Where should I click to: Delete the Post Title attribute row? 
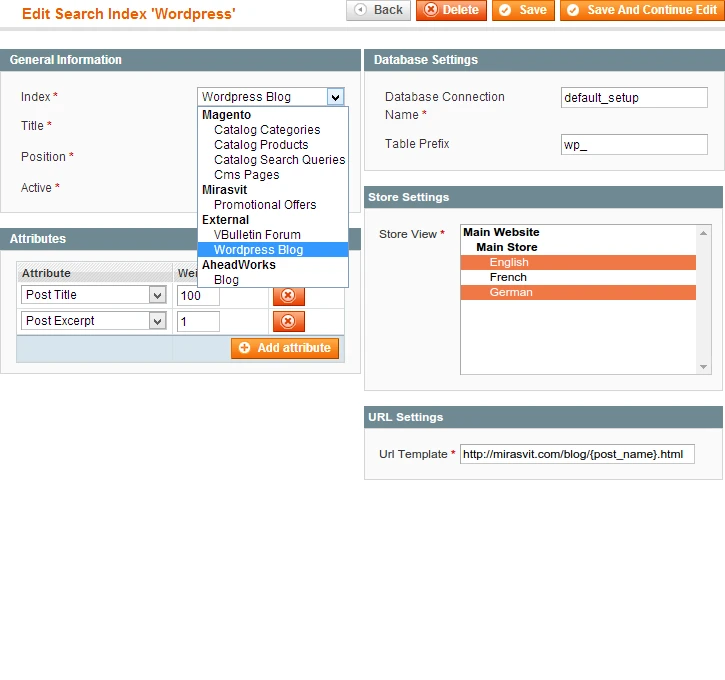[288, 296]
